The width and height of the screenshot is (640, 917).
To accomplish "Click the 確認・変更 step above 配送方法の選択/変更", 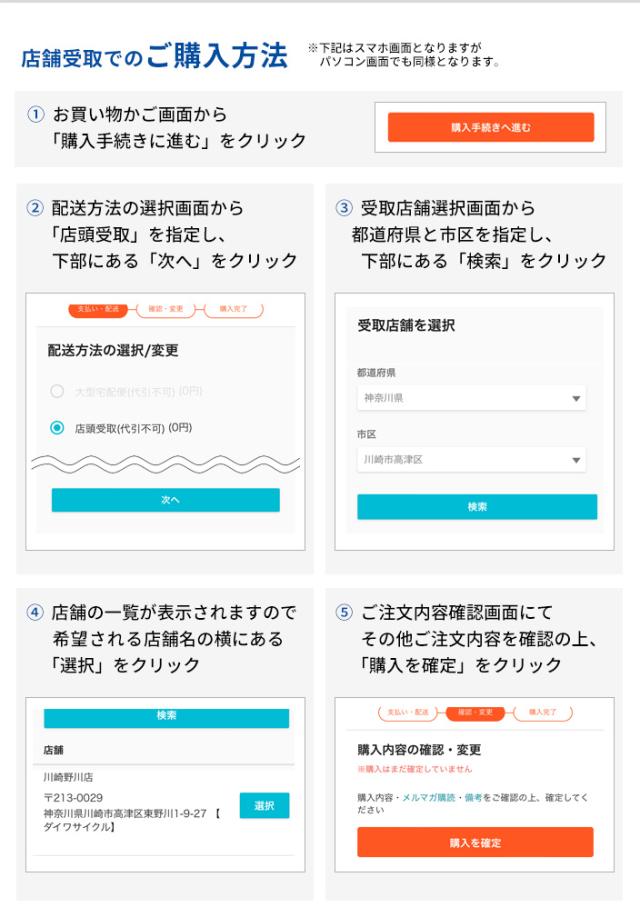I will (x=166, y=310).
